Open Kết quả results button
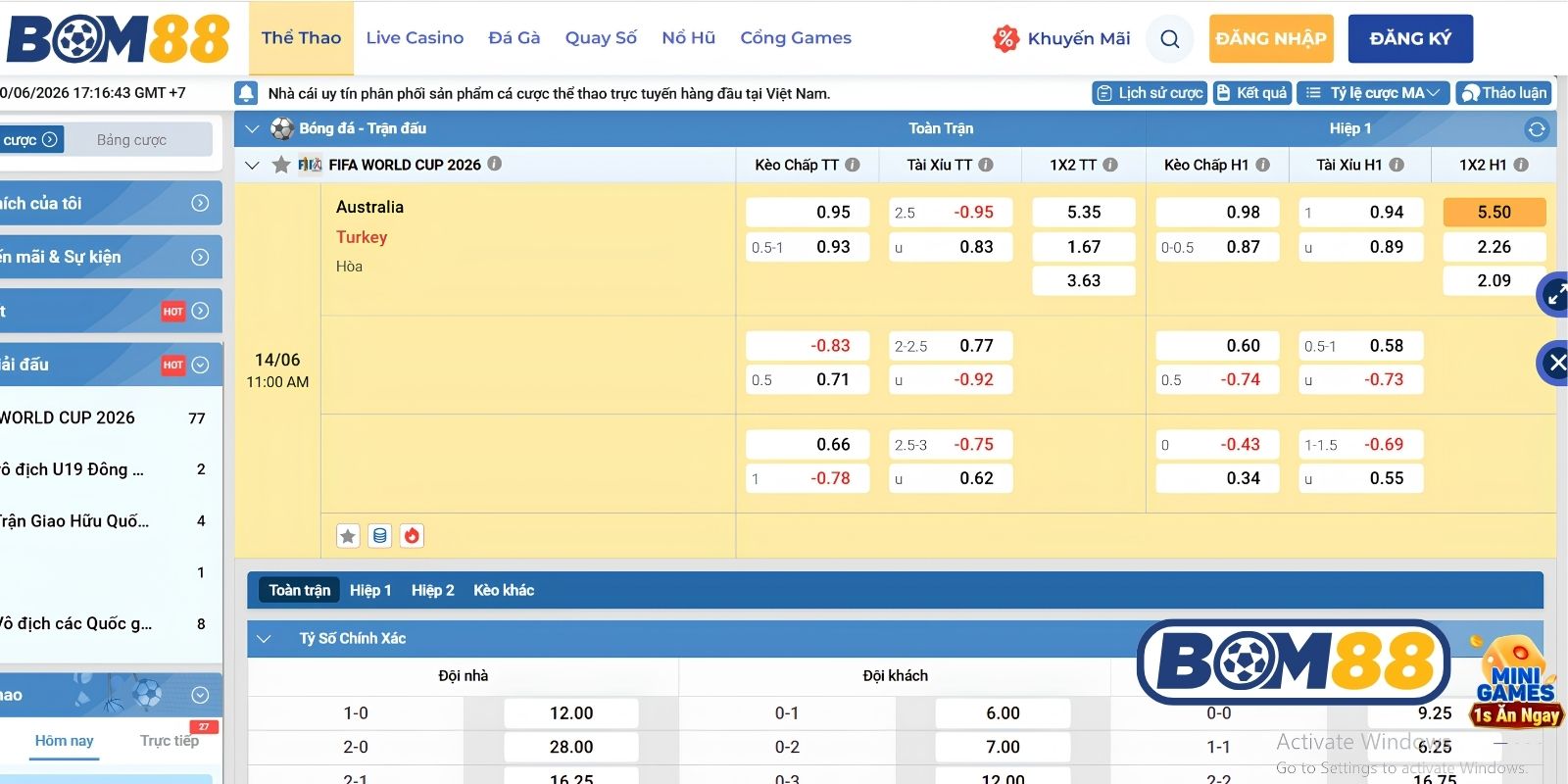1568x784 pixels. pyautogui.click(x=1252, y=93)
